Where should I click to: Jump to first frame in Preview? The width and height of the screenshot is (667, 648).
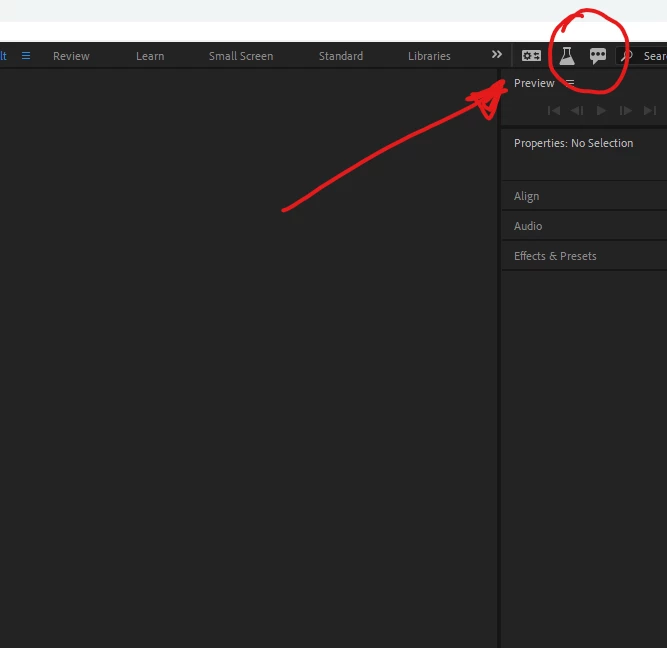point(553,111)
